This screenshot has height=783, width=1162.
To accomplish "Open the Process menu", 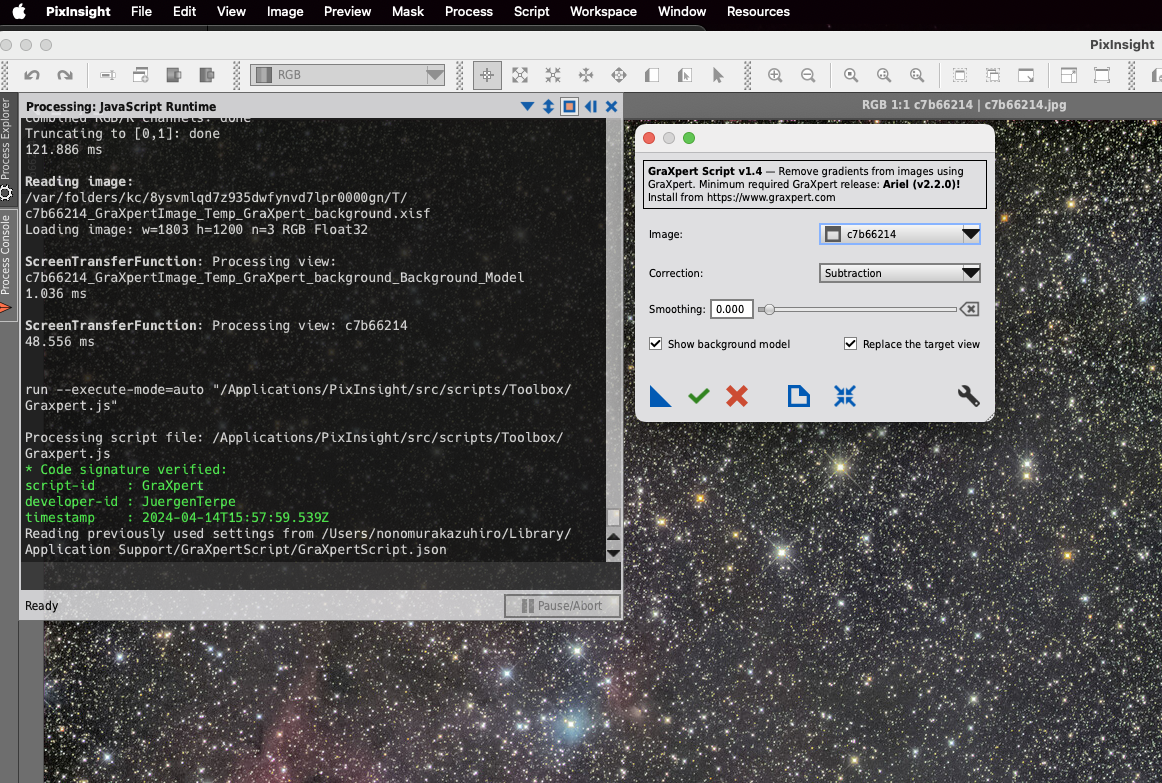I will pos(468,11).
